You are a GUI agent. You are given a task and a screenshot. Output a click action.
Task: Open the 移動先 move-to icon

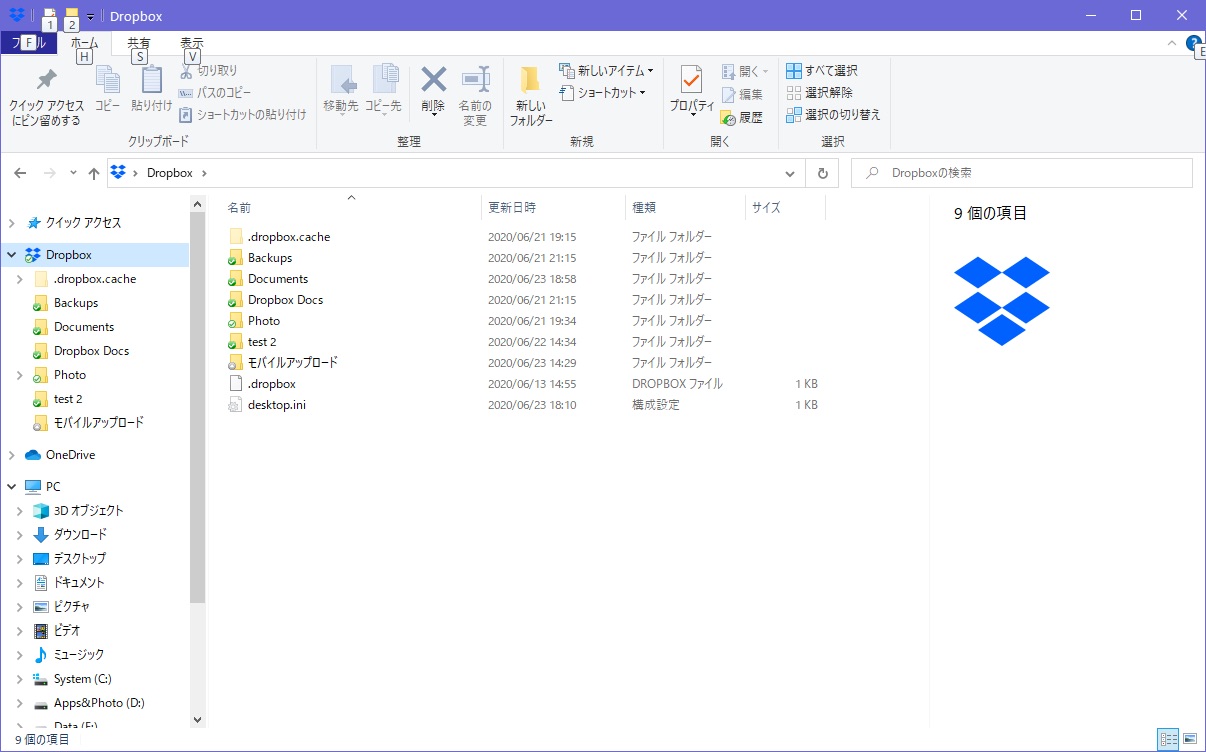click(x=341, y=80)
